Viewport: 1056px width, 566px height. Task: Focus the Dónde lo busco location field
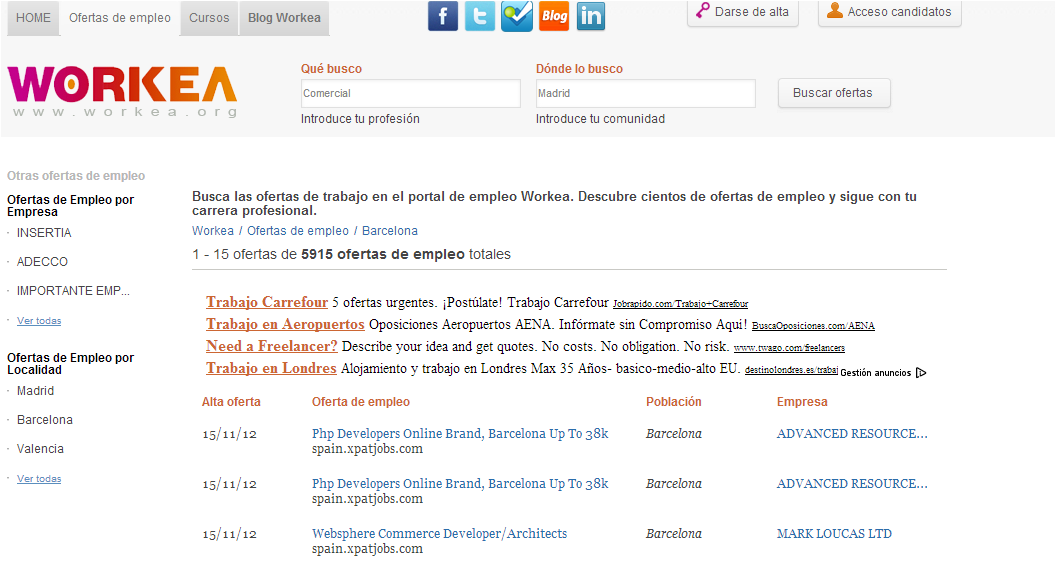tap(645, 94)
